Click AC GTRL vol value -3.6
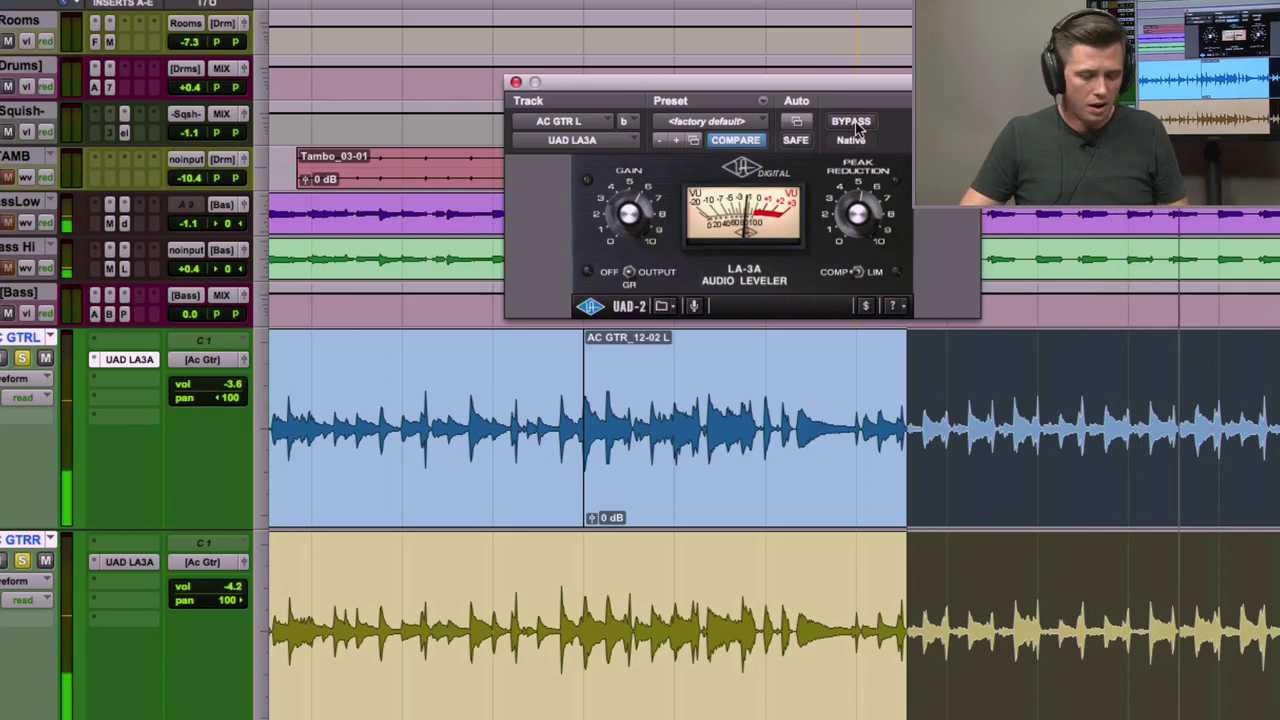This screenshot has height=720, width=1280. tap(233, 384)
